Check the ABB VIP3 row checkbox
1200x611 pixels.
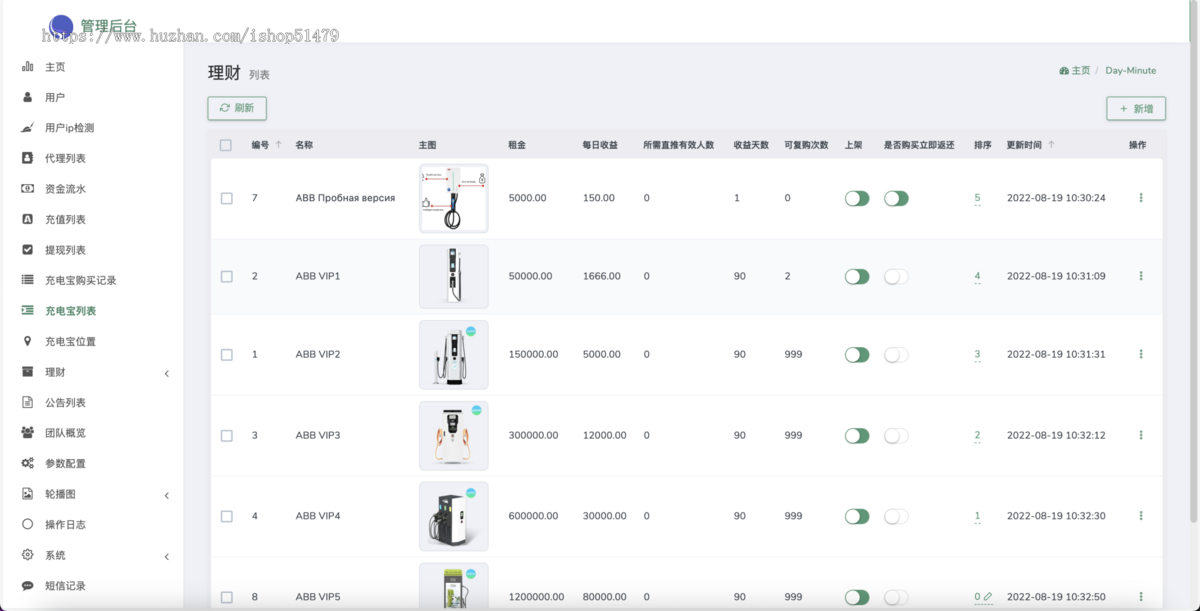[227, 435]
